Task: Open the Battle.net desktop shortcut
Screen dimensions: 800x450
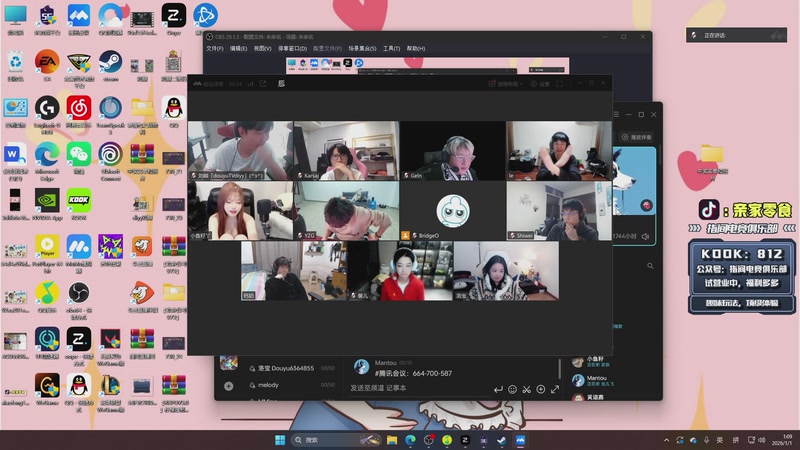Action: pos(205,17)
